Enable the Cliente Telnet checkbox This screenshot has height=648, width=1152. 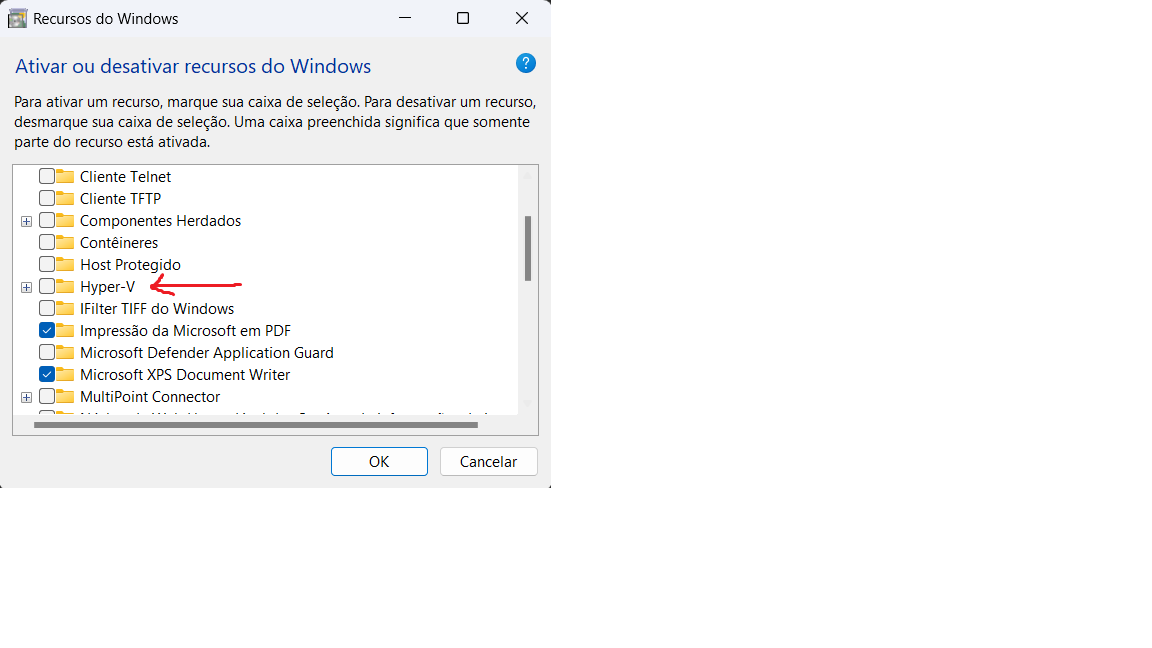46,176
